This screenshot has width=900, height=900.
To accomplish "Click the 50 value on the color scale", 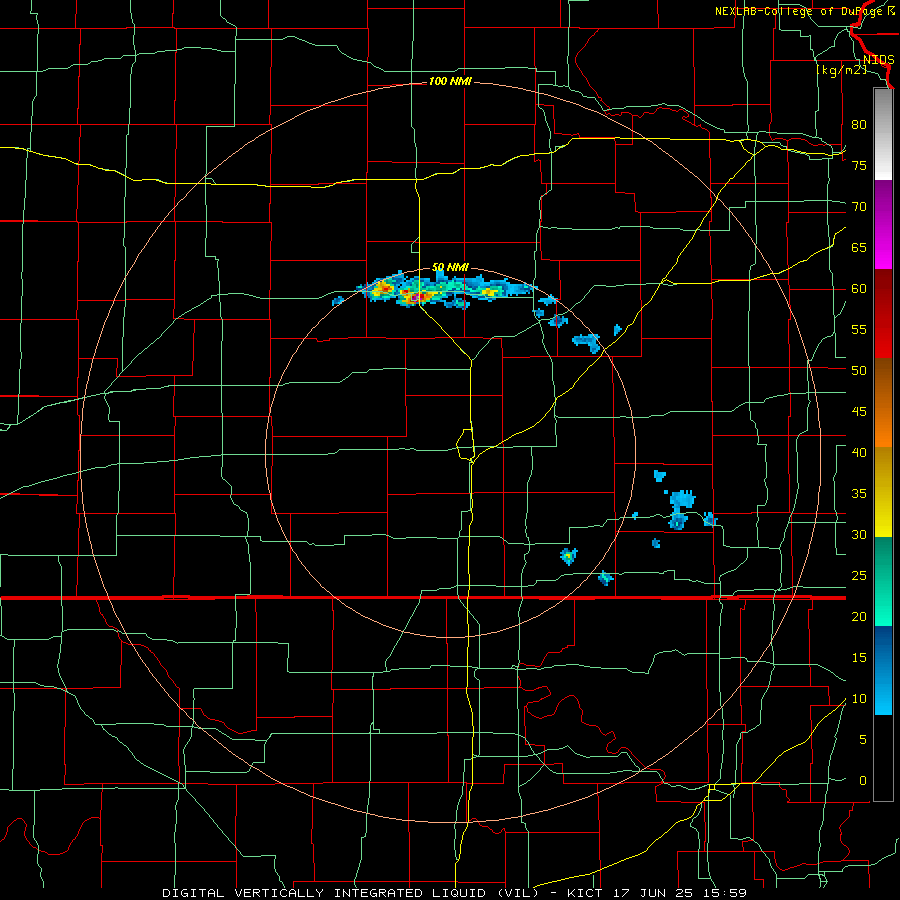I will coord(859,370).
